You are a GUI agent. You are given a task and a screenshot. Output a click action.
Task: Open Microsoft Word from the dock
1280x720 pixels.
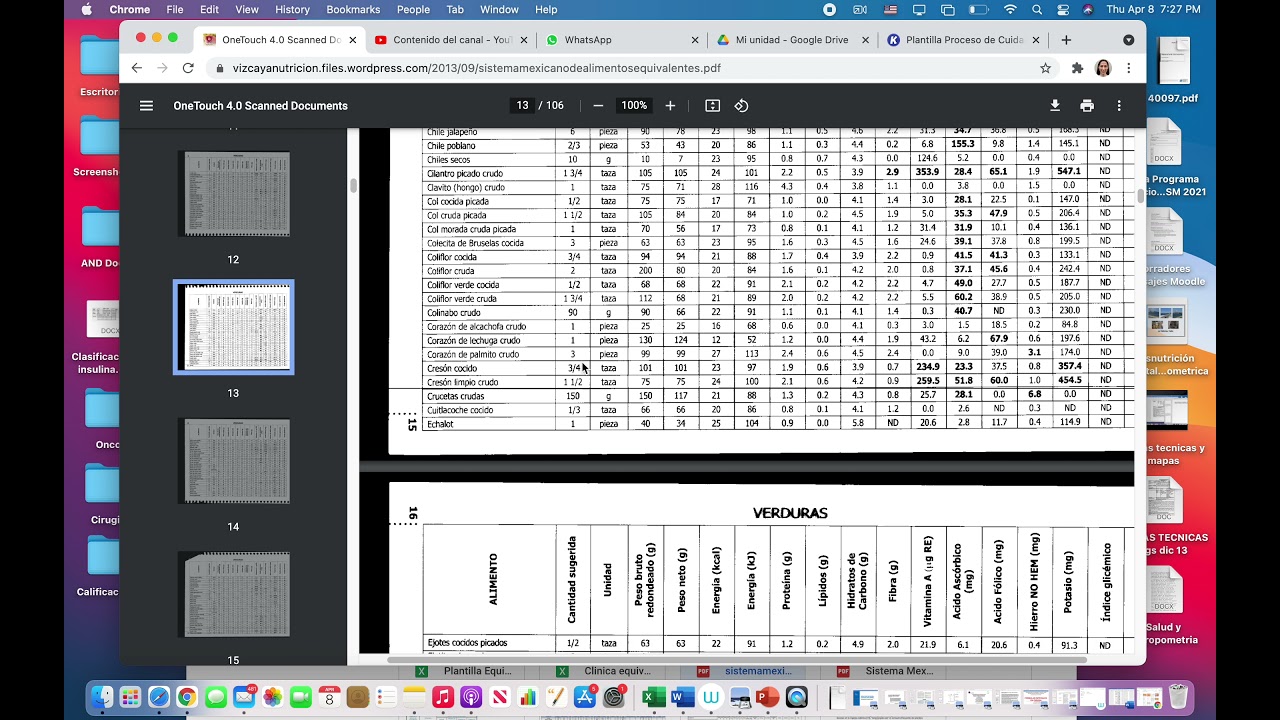point(683,697)
